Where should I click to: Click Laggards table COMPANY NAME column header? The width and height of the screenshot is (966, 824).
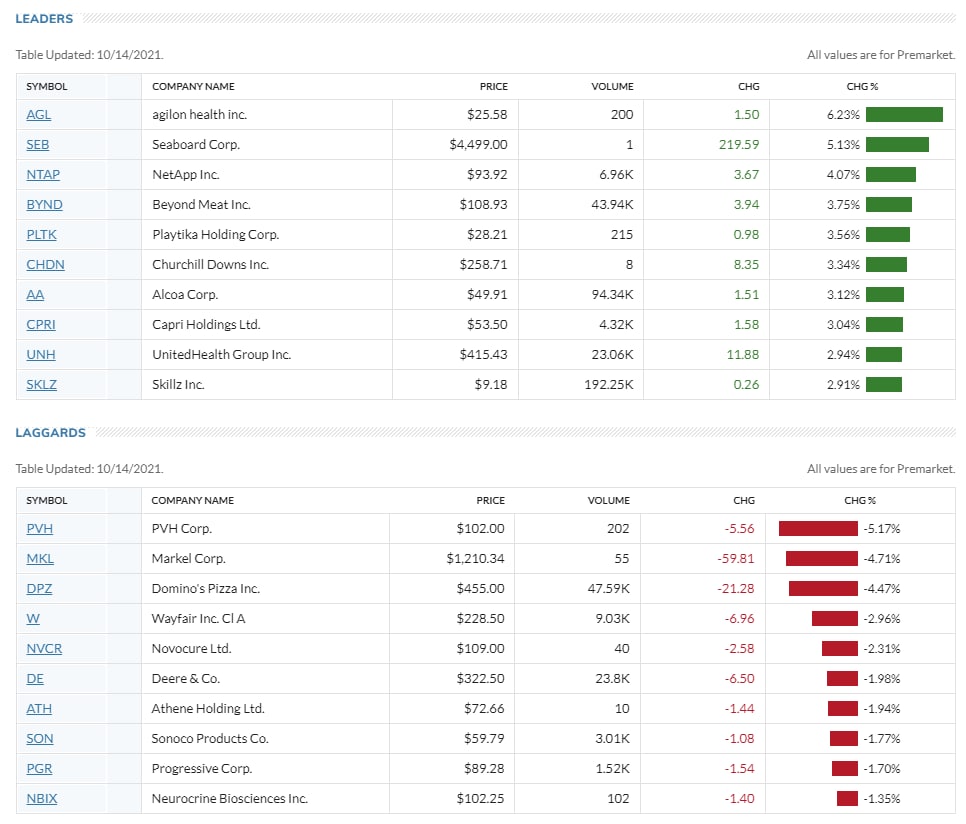click(x=193, y=501)
